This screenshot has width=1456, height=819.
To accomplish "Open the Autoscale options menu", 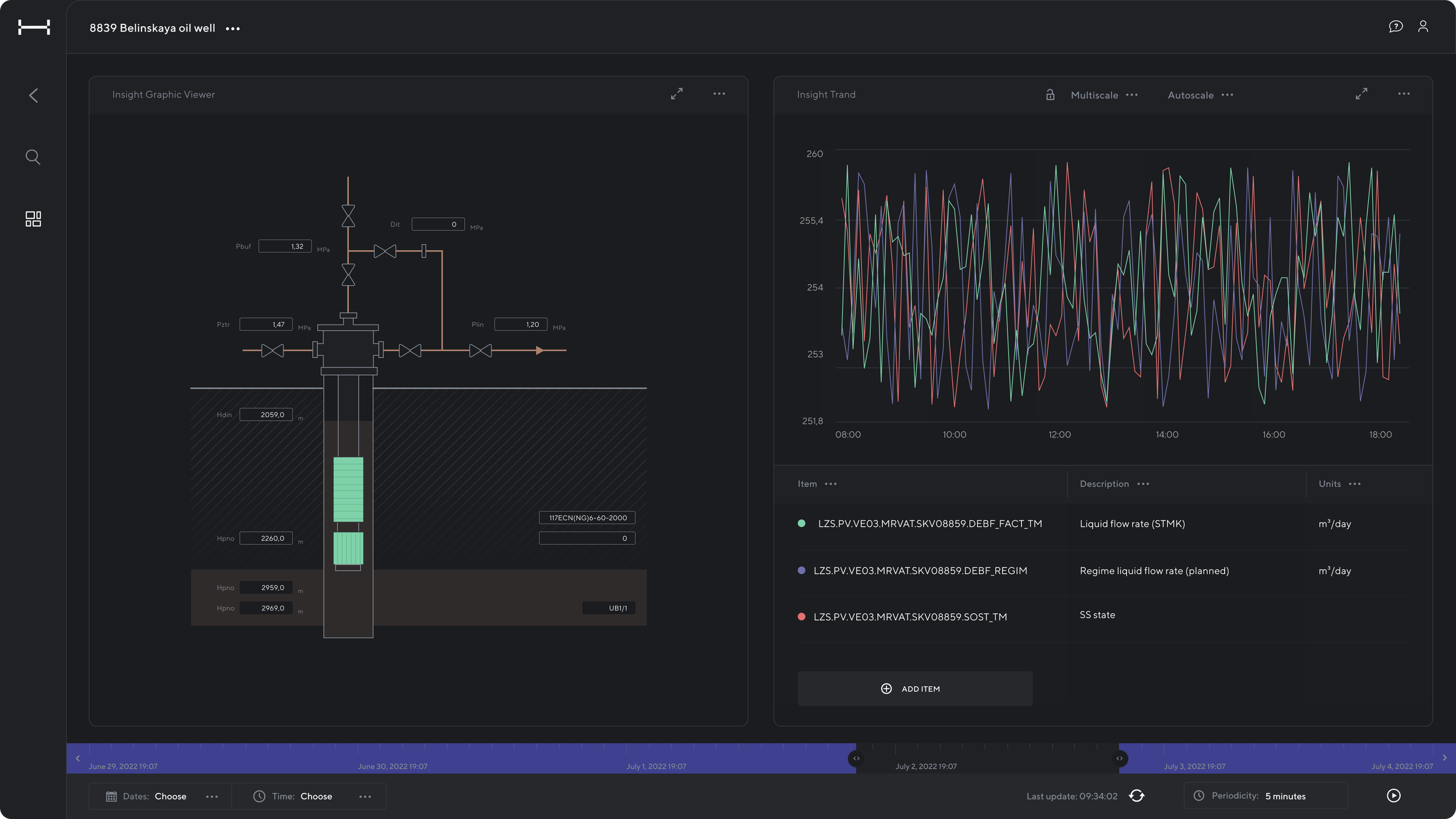I will point(1227,95).
